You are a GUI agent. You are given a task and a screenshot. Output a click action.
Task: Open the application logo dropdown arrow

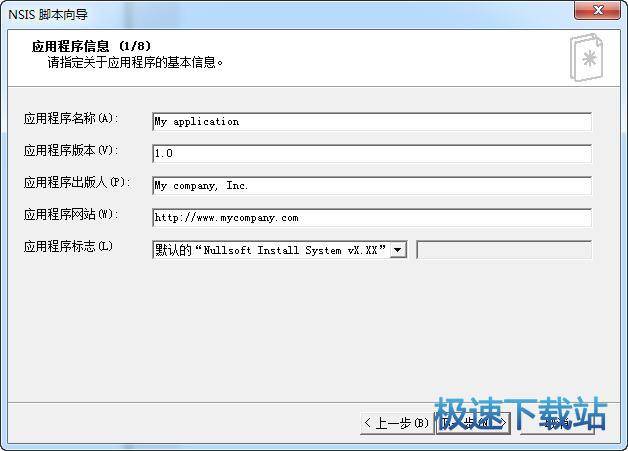pos(398,250)
